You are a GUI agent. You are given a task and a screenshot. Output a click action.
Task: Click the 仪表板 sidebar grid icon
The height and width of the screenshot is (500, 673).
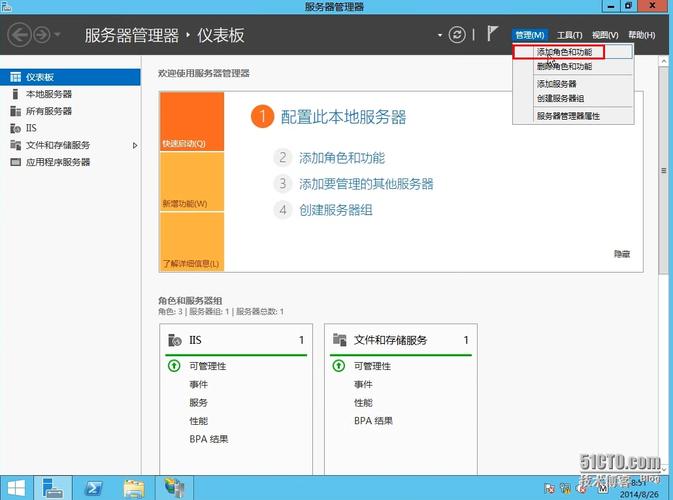pyautogui.click(x=15, y=77)
